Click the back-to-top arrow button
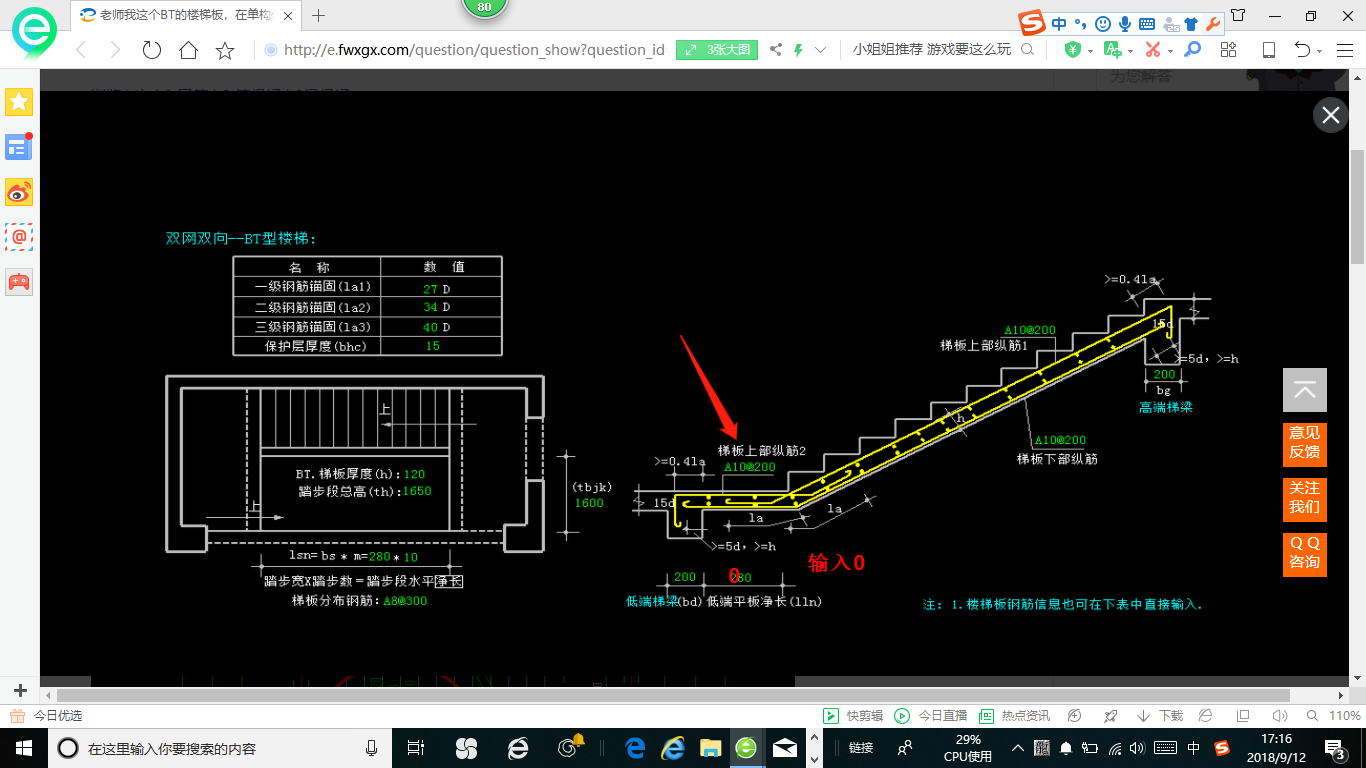Screen dimensions: 1366x768 1305,390
